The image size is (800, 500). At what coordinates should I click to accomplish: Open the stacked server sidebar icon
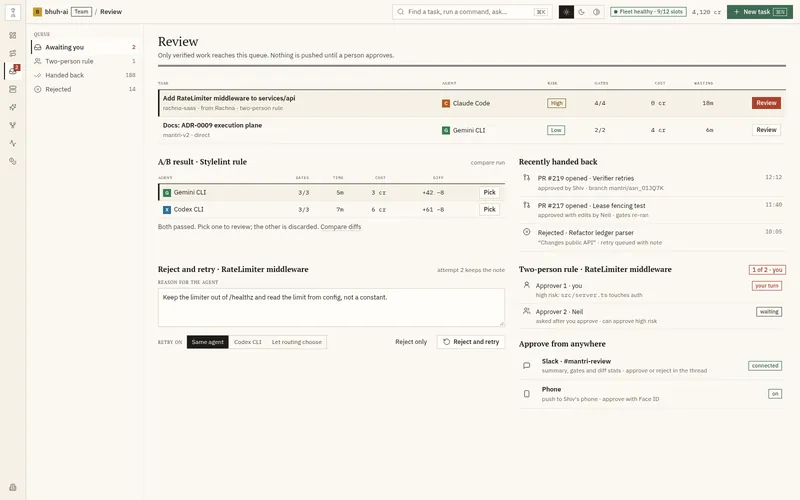coord(13,89)
